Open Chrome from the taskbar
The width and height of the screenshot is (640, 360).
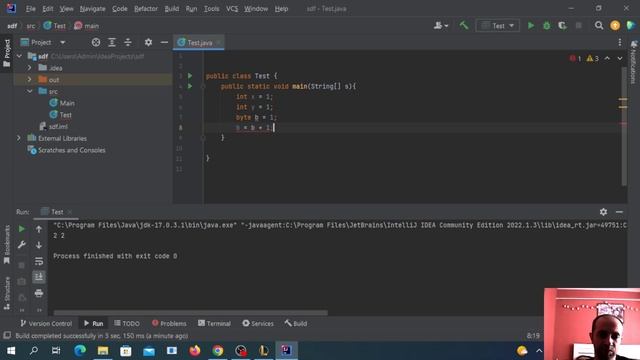[218, 351]
